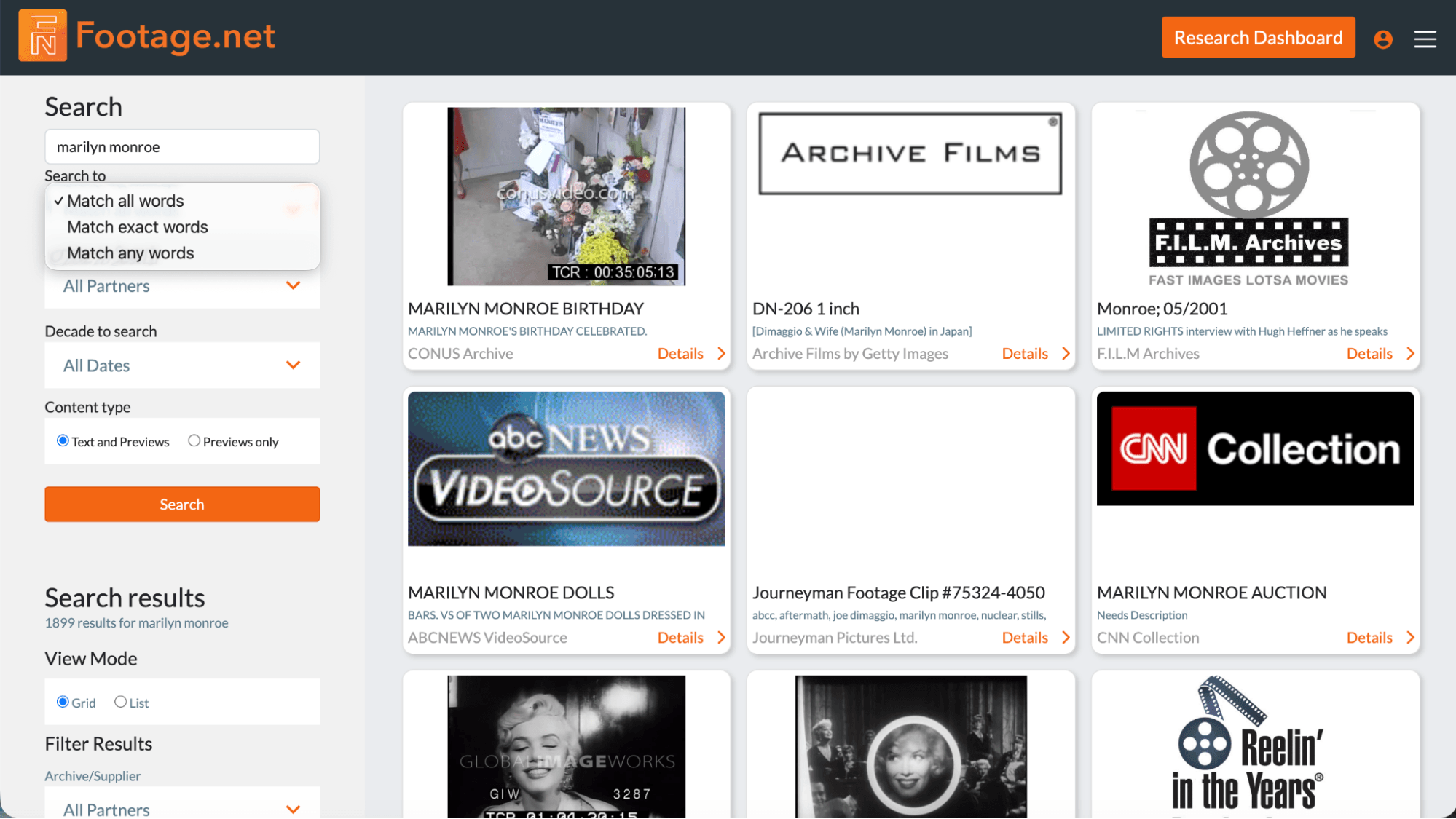Click Archive Films by Getty Images supplier
The width and height of the screenshot is (1456, 819).
coord(850,354)
